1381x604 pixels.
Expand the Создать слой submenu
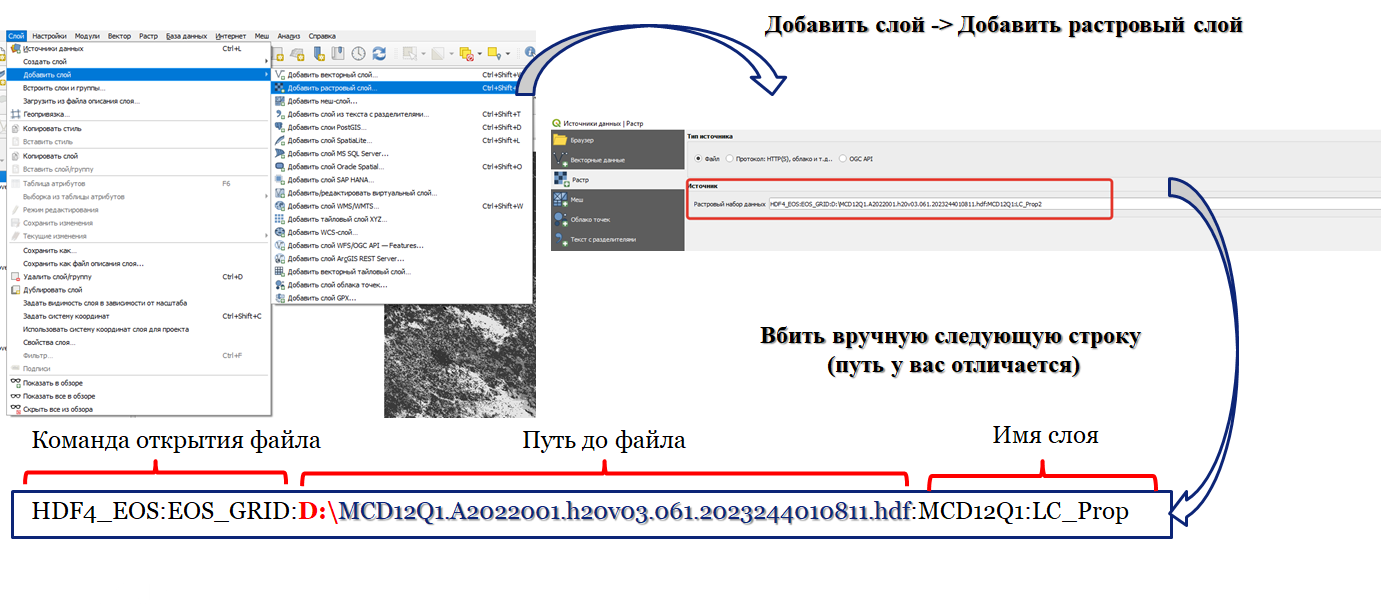click(138, 61)
